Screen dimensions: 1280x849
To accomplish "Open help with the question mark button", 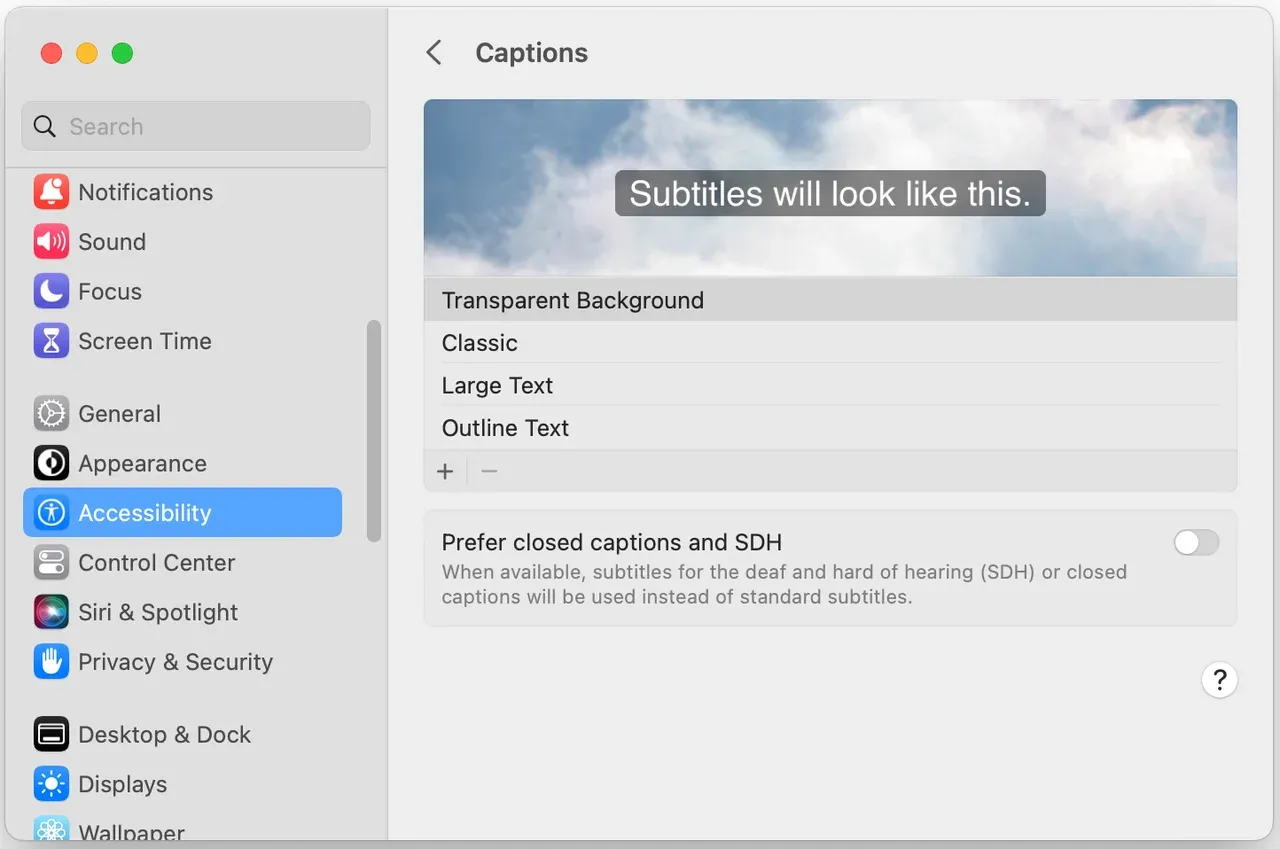I will [1219, 681].
